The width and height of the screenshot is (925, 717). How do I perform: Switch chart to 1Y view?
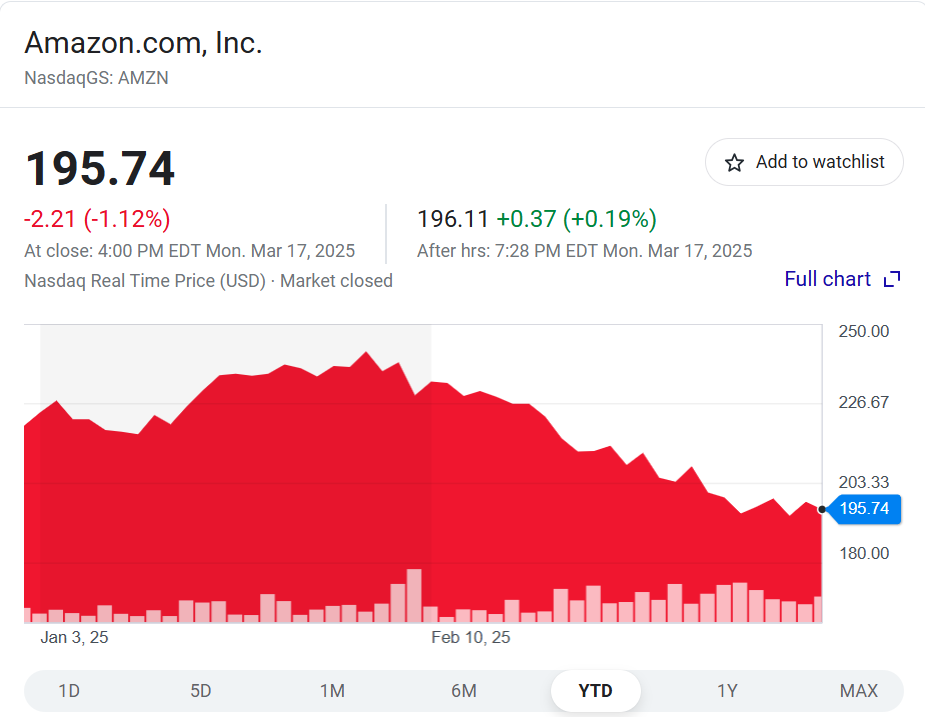coord(727,691)
